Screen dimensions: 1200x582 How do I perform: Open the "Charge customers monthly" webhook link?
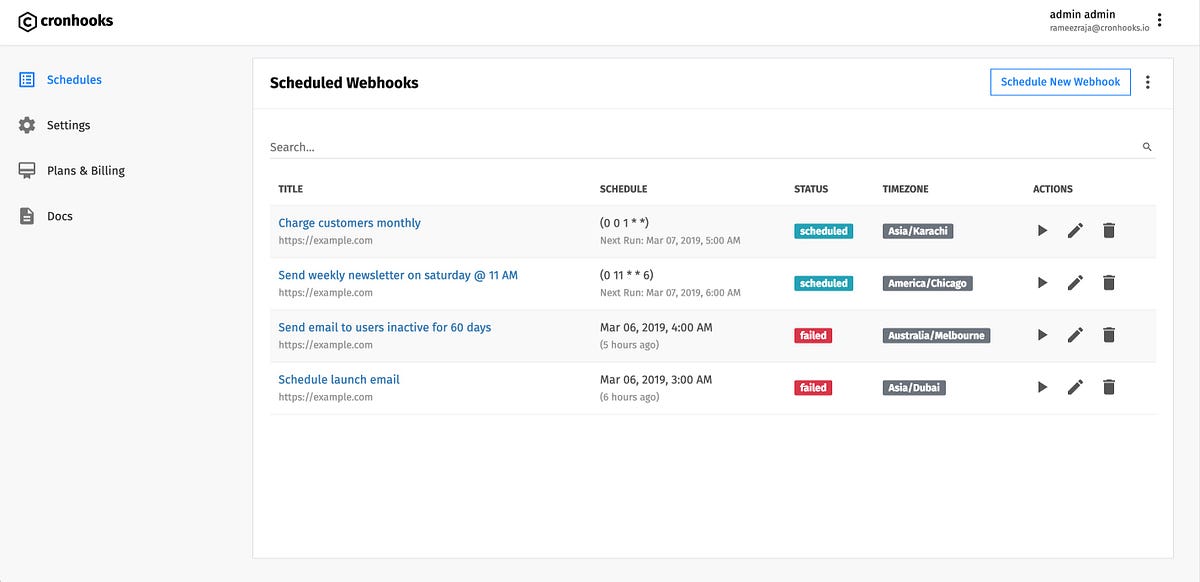[x=348, y=222]
